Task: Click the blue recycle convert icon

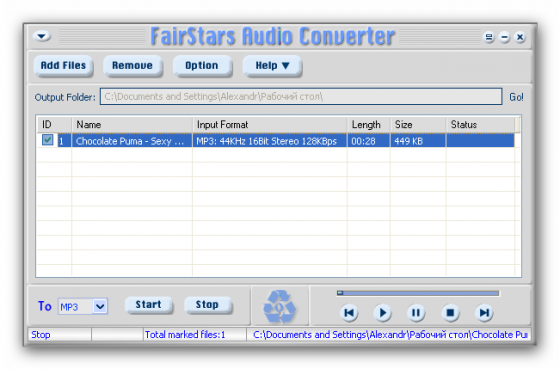Action: [x=280, y=307]
